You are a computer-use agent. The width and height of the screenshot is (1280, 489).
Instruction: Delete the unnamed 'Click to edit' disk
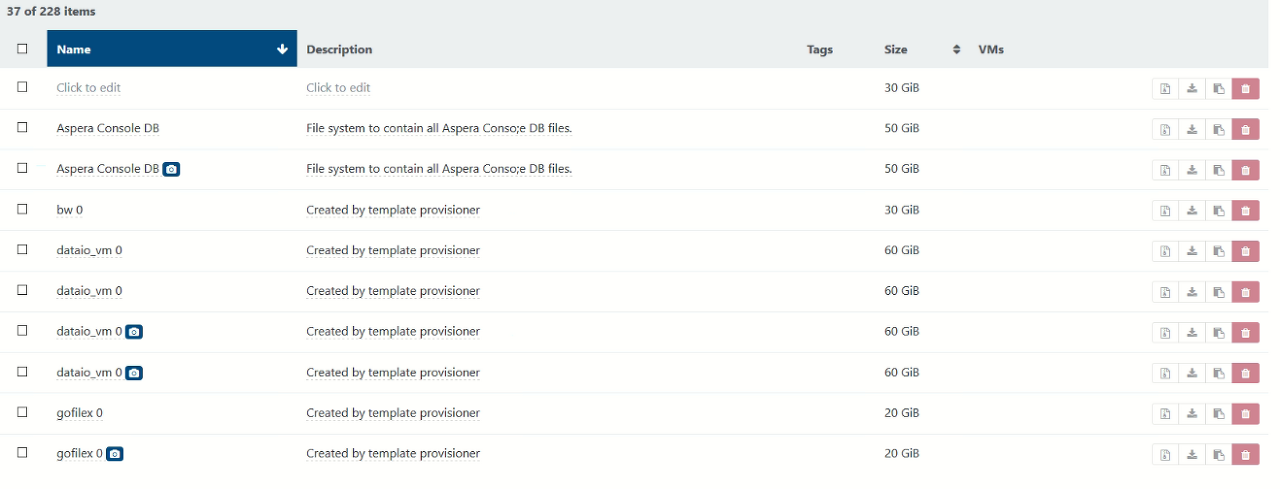click(x=1245, y=89)
